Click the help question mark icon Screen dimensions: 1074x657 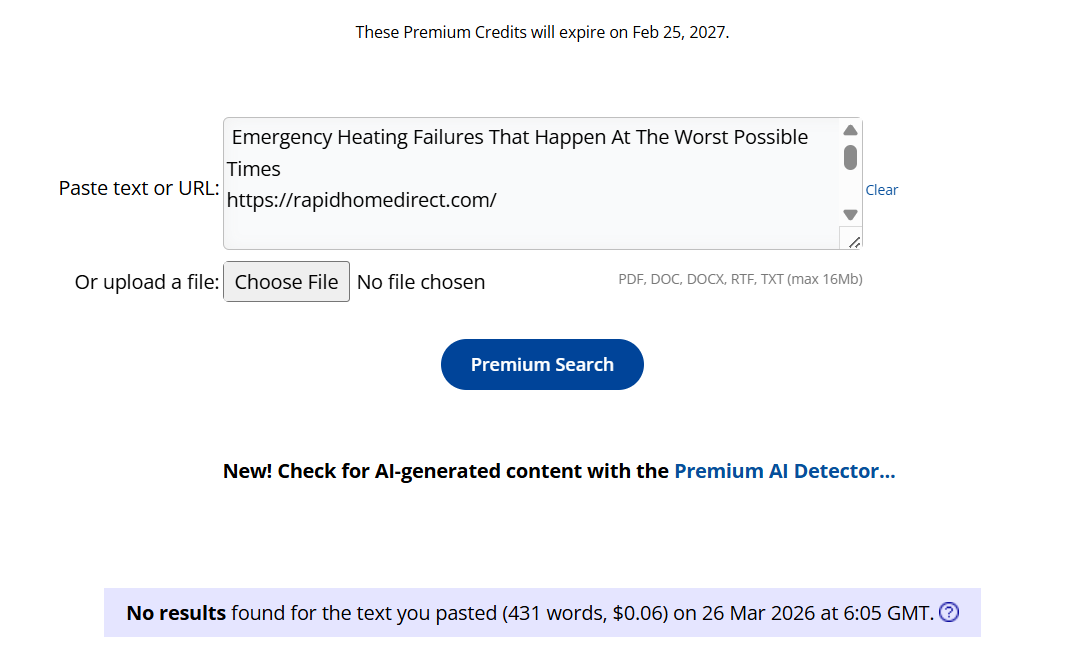click(x=949, y=613)
